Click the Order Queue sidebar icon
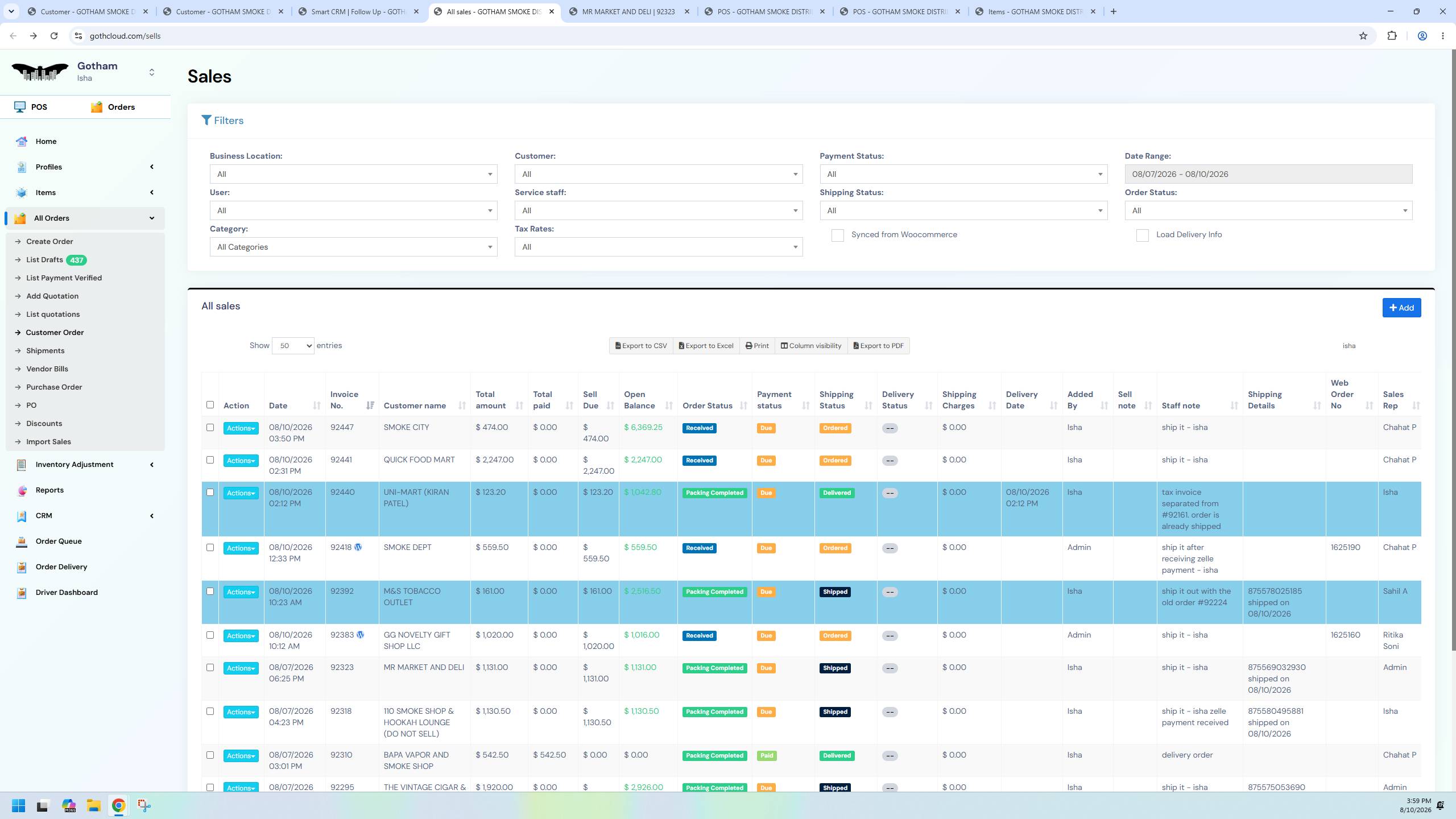This screenshot has width=1456, height=819. coord(22,541)
